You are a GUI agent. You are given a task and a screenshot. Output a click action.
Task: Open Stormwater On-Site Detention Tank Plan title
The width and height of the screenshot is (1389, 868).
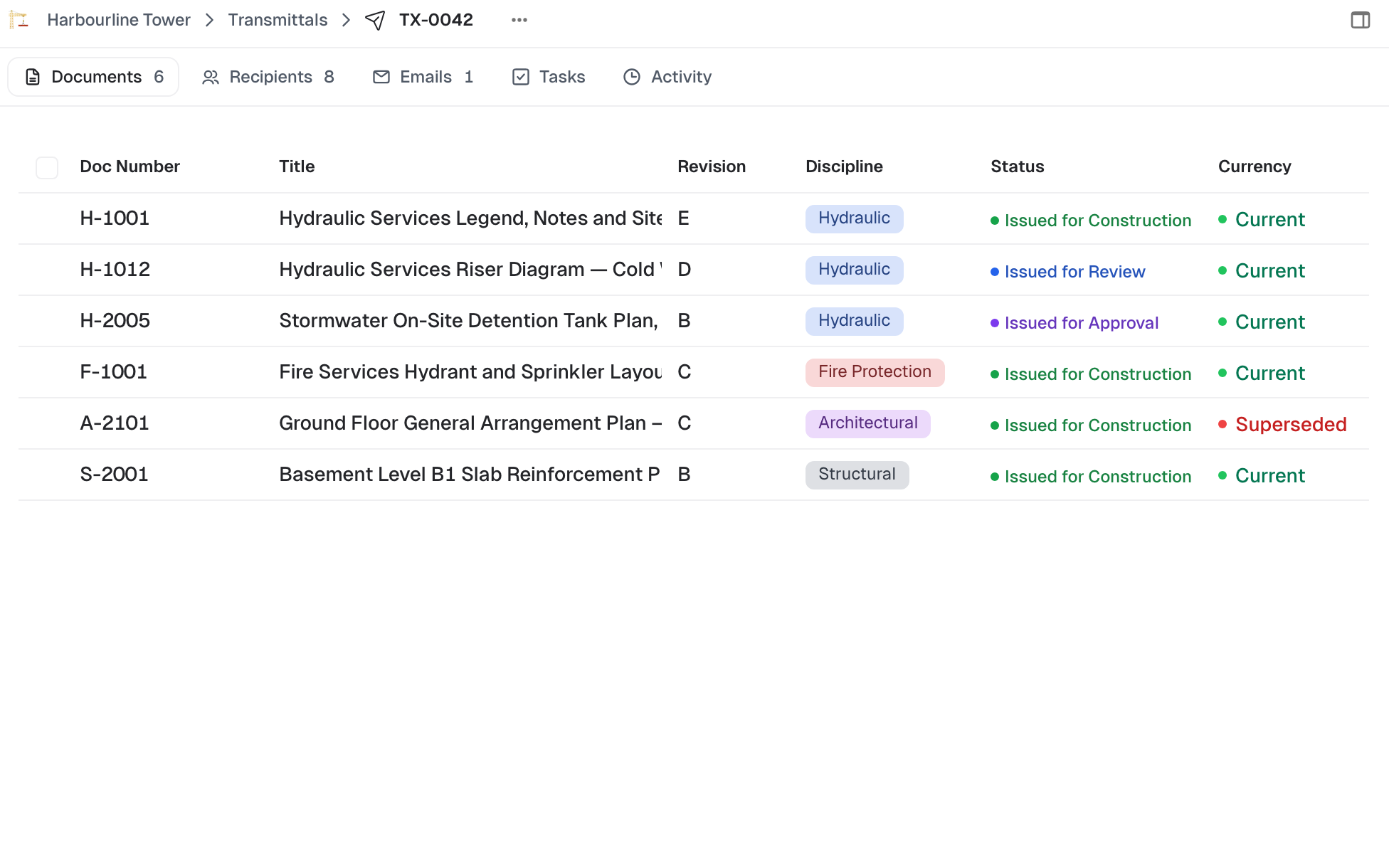click(x=470, y=321)
